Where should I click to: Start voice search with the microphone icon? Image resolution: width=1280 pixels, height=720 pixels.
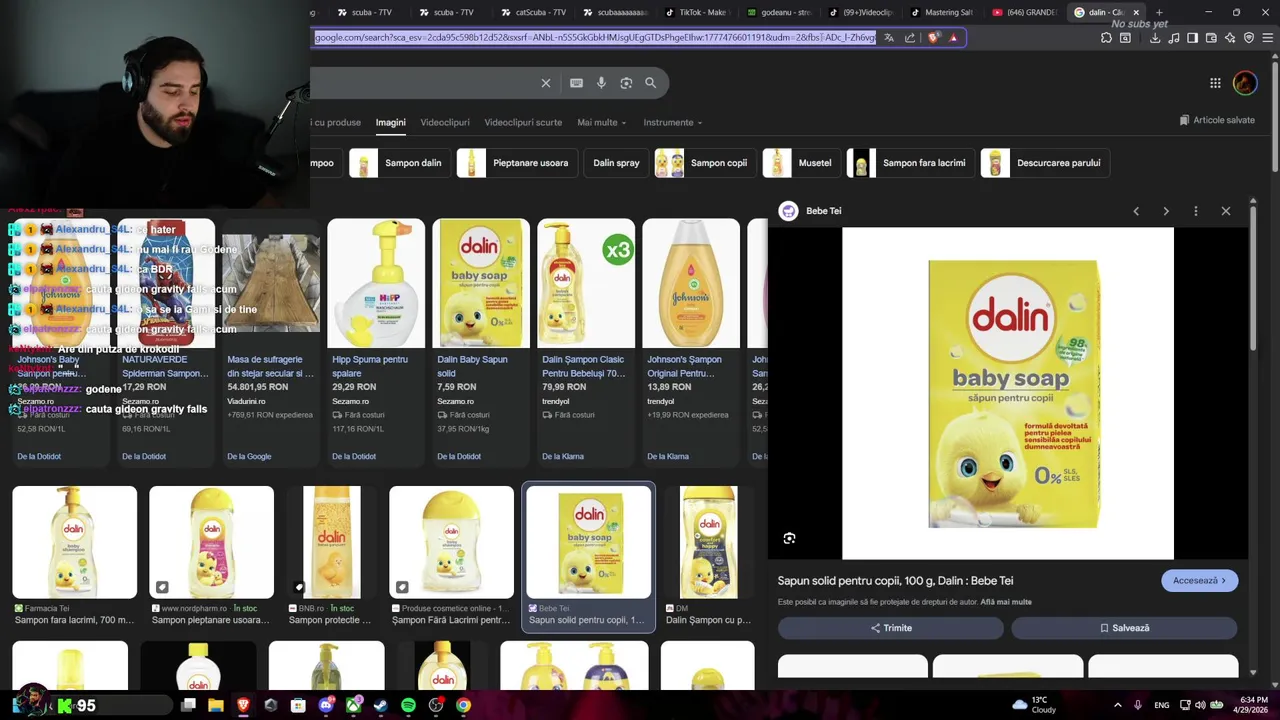tap(601, 83)
